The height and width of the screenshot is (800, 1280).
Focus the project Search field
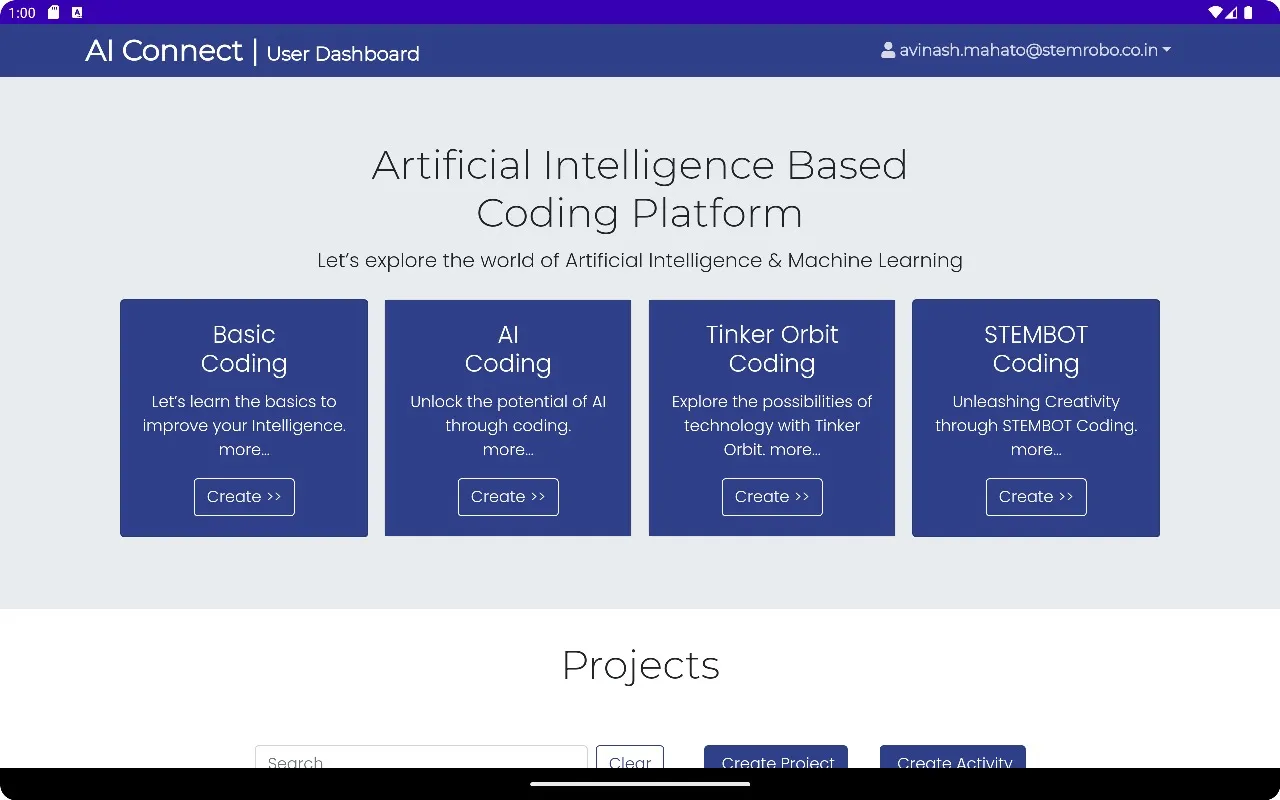[421, 757]
